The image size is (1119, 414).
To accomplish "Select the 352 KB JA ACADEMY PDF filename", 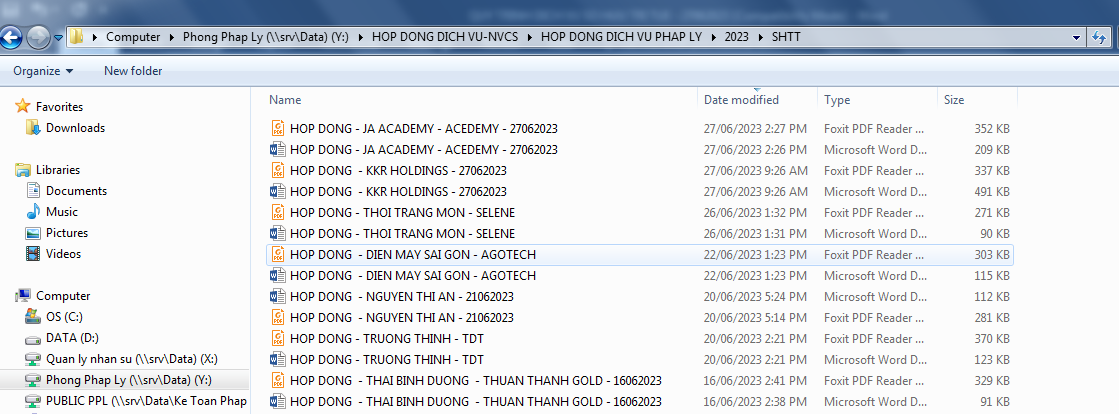I will [424, 128].
